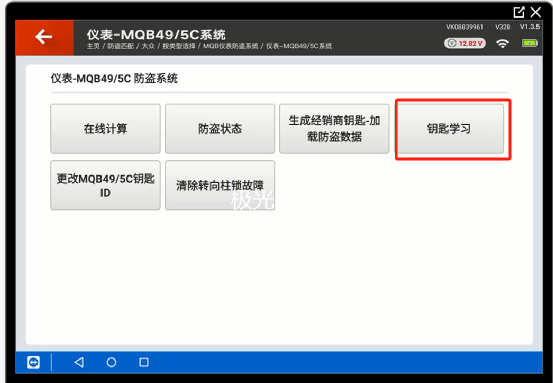Select the 防盗状态 button
Image resolution: width=553 pixels, height=383 pixels.
[x=220, y=129]
